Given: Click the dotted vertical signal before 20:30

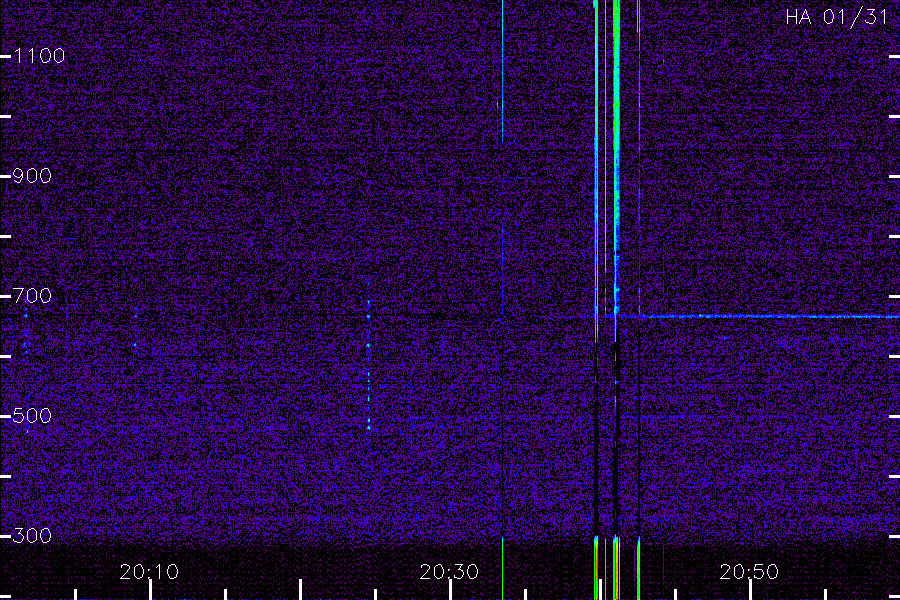Looking at the screenshot, I should click(368, 356).
